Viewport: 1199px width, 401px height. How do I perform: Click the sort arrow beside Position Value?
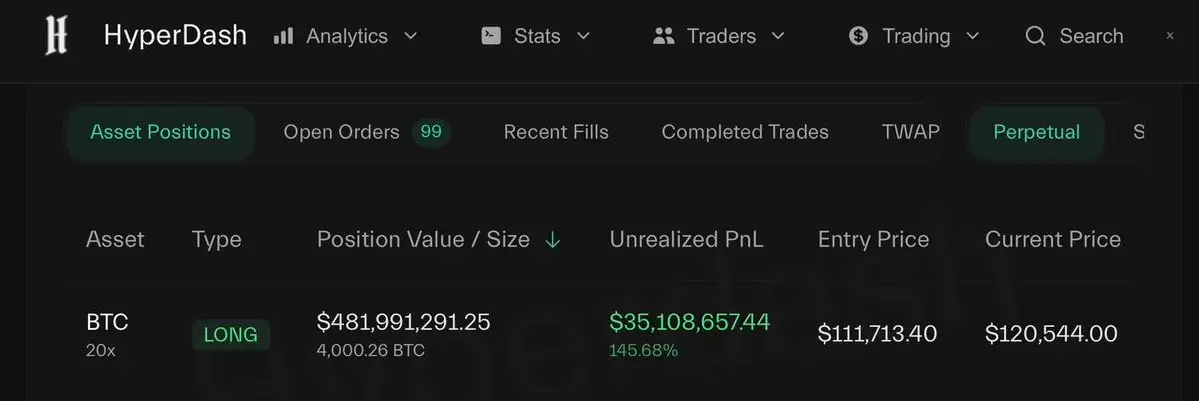tap(552, 240)
